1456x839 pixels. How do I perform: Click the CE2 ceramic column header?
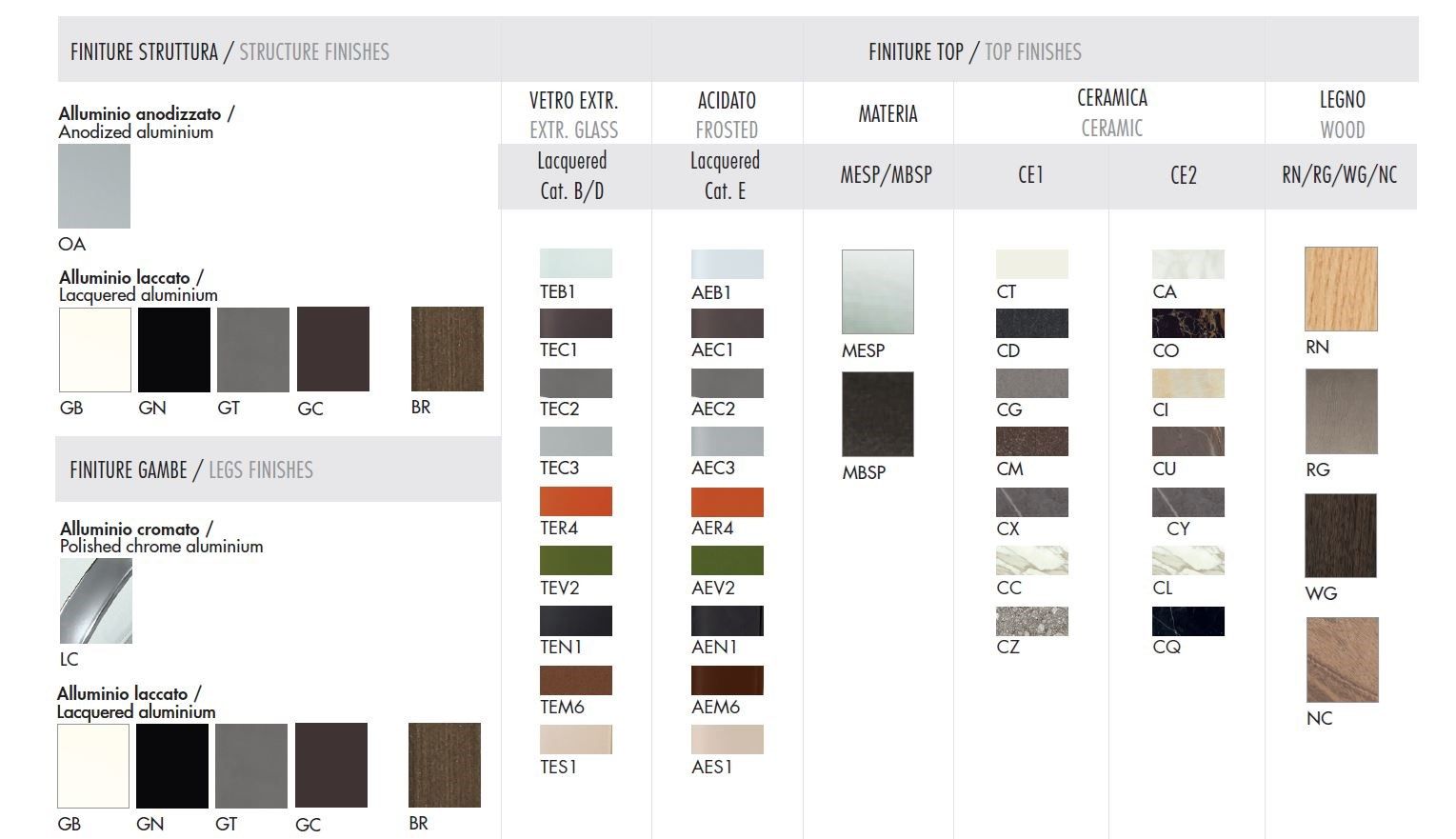coord(1184,175)
